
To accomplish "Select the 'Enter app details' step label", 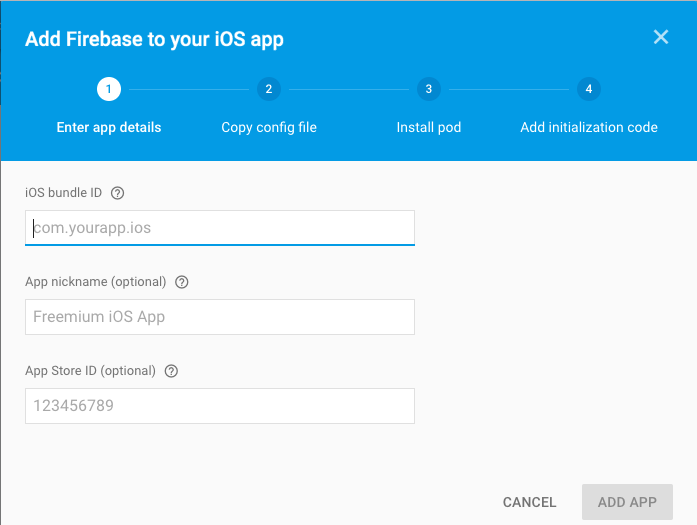I will (109, 127).
